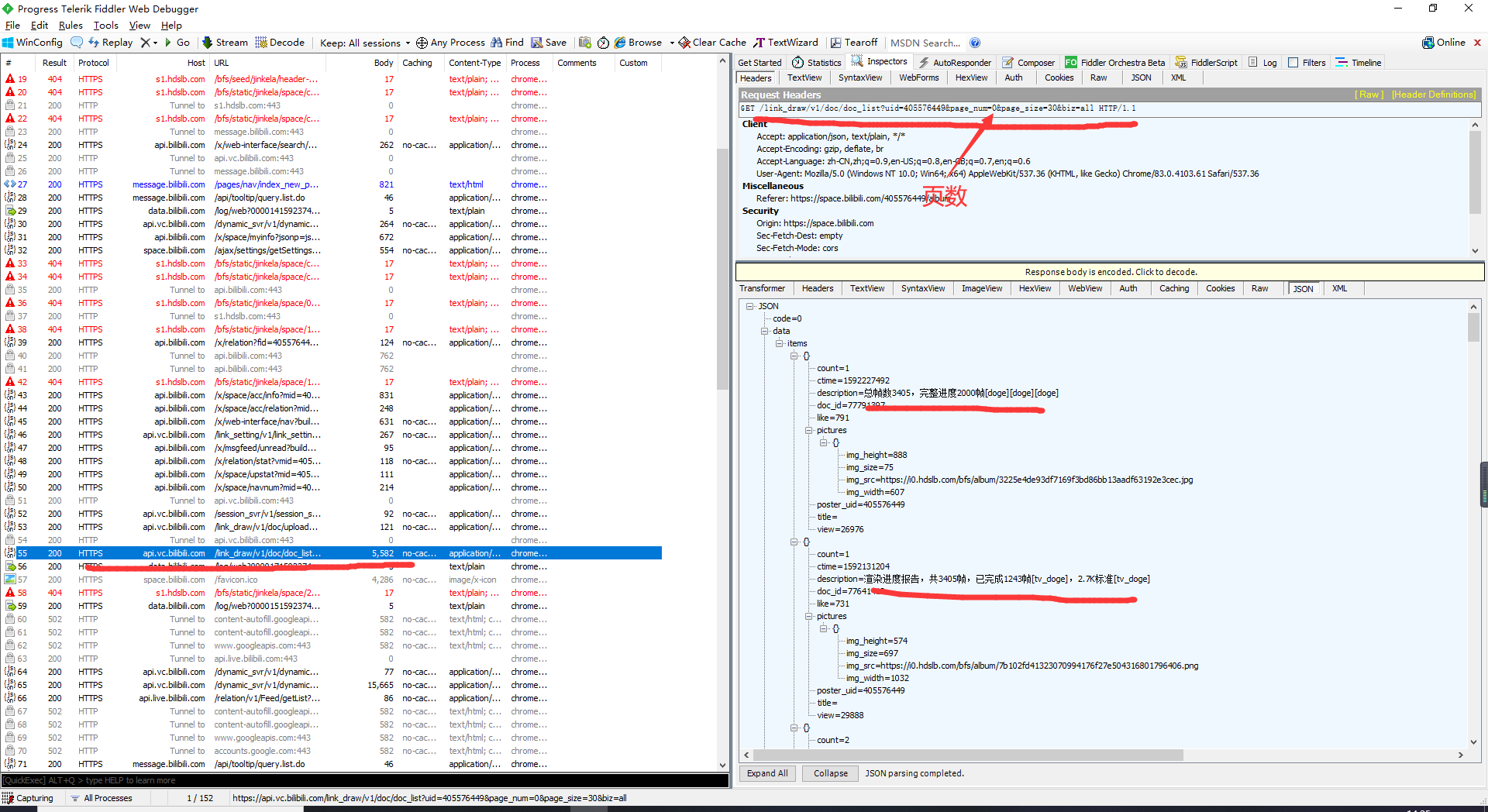1488x812 pixels.
Task: Click the comment speech bubble icon
Action: (77, 43)
